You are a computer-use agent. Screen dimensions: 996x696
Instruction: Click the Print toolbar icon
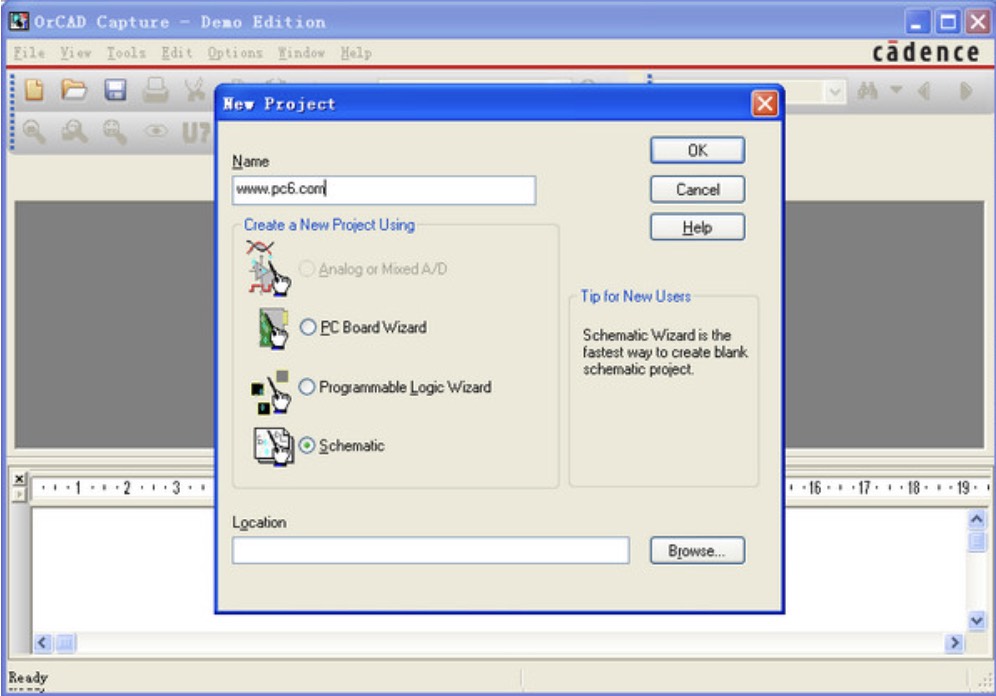[155, 92]
